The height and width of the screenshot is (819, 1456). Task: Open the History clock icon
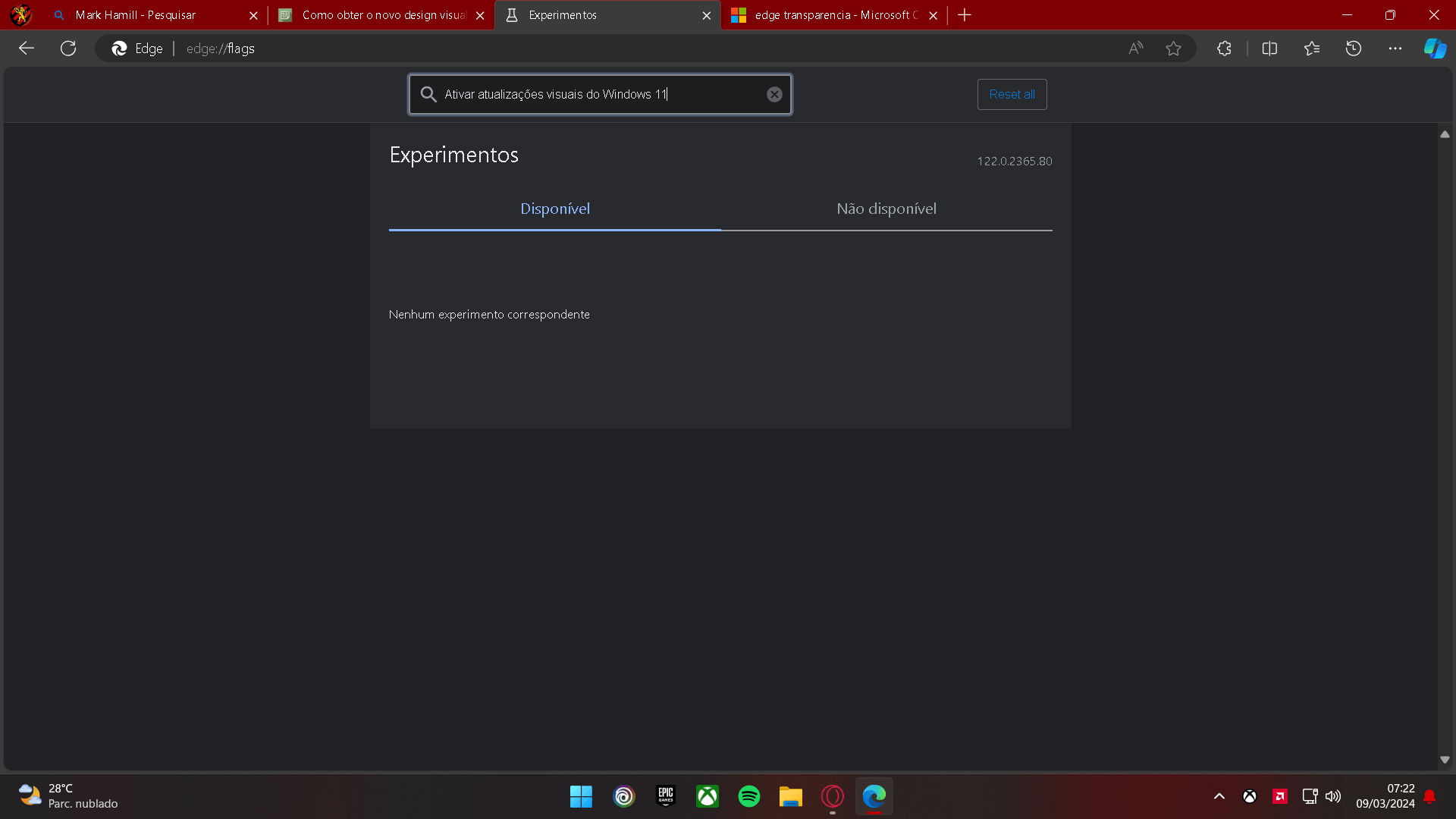pos(1354,49)
